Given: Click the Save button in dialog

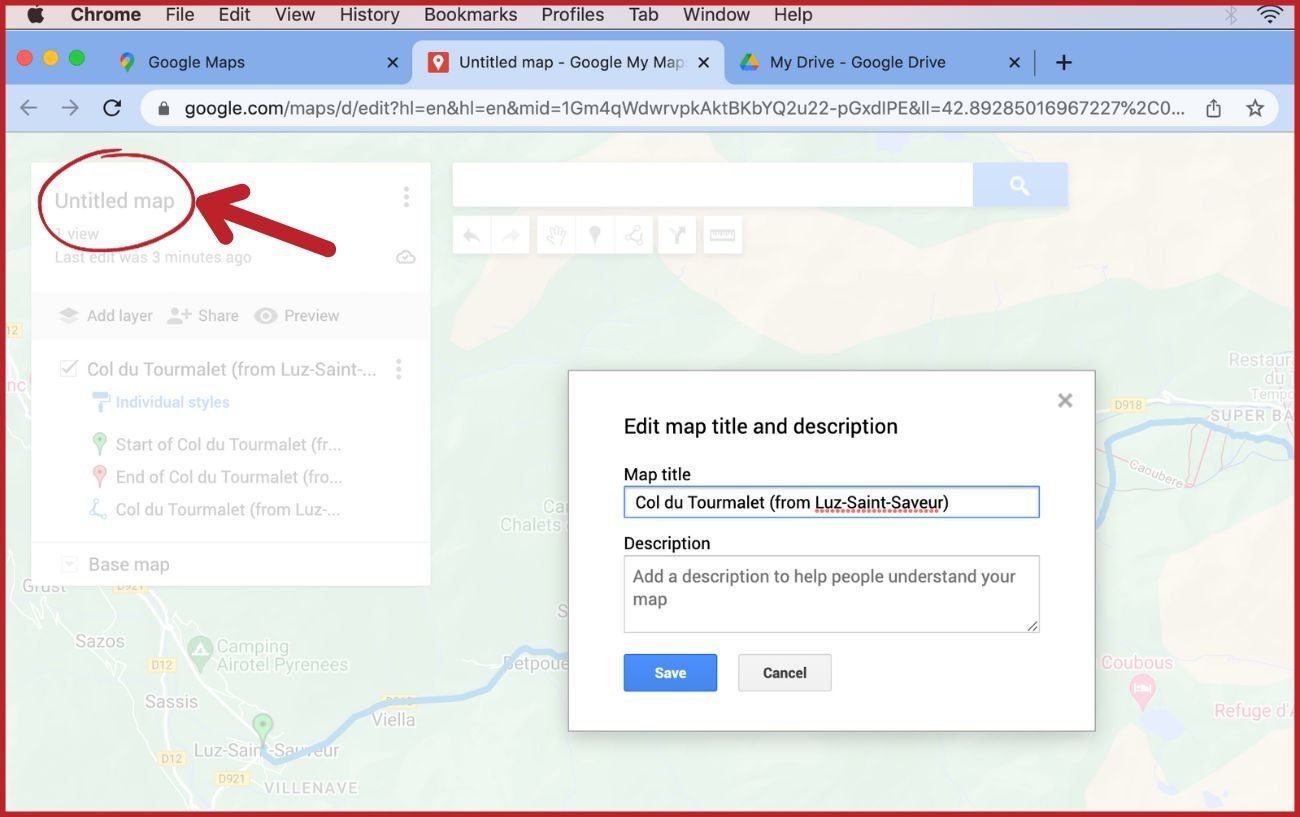Looking at the screenshot, I should pos(670,673).
